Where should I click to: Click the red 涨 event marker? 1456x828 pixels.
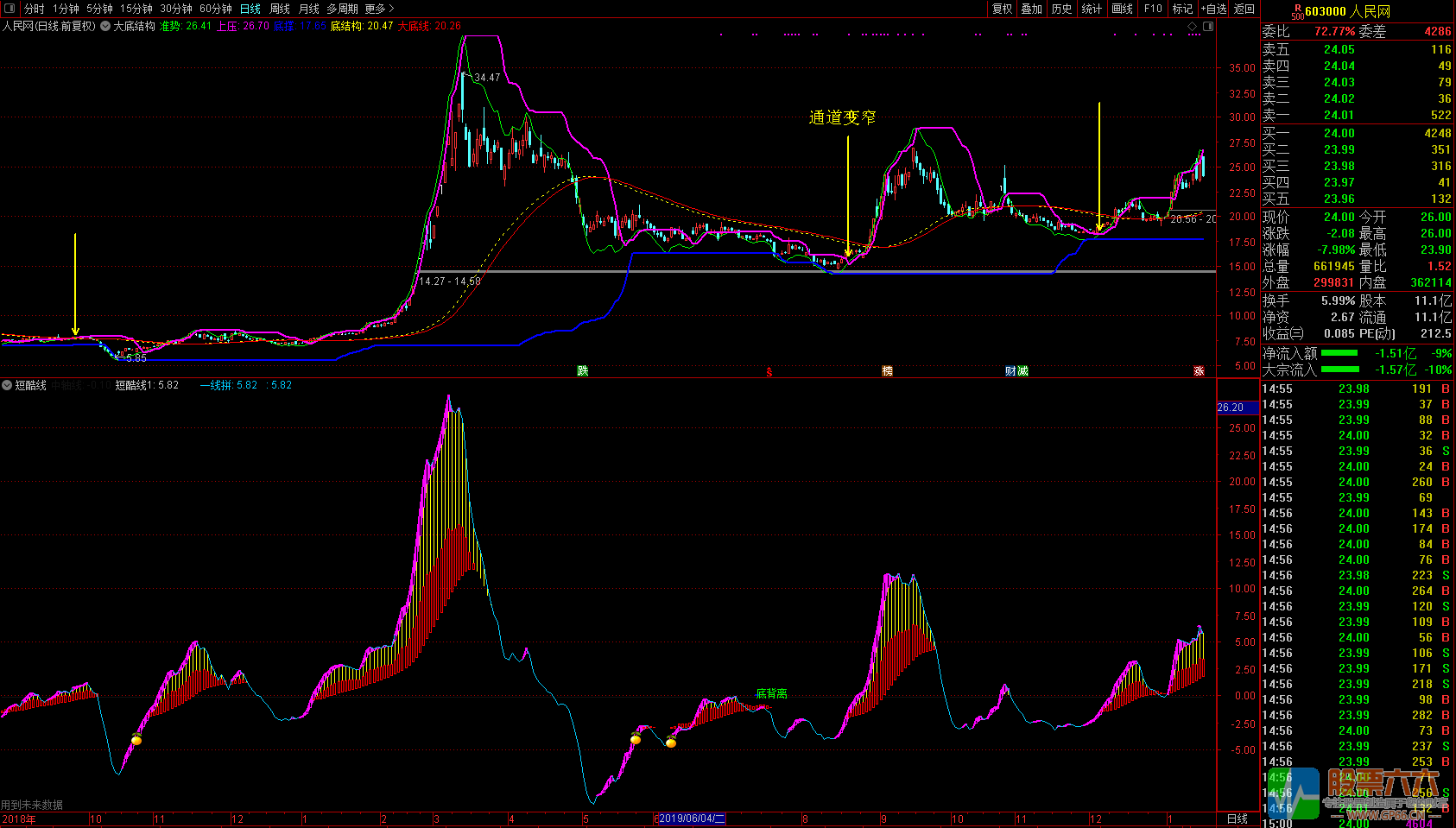[x=1199, y=371]
